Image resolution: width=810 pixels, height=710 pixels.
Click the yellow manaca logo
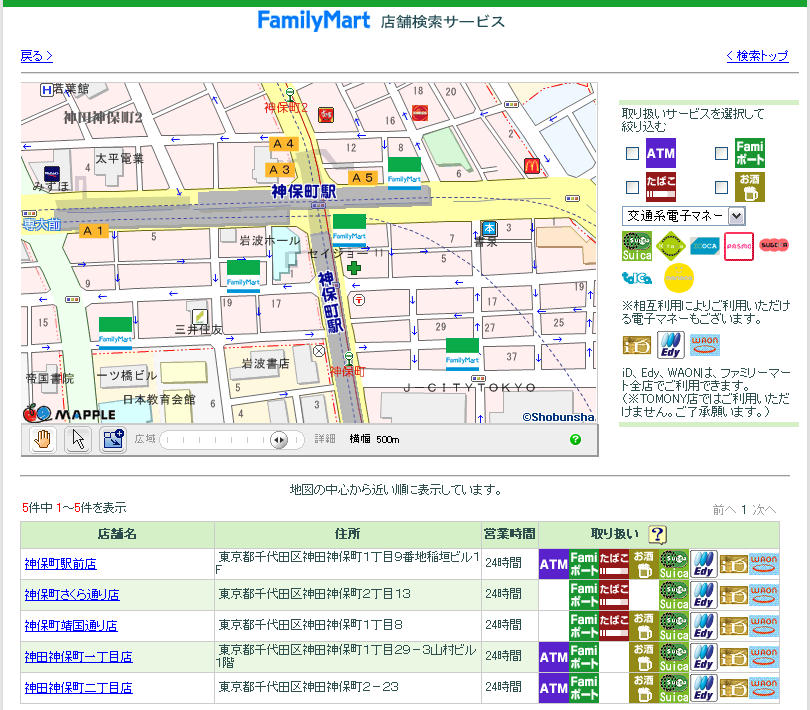[x=678, y=278]
